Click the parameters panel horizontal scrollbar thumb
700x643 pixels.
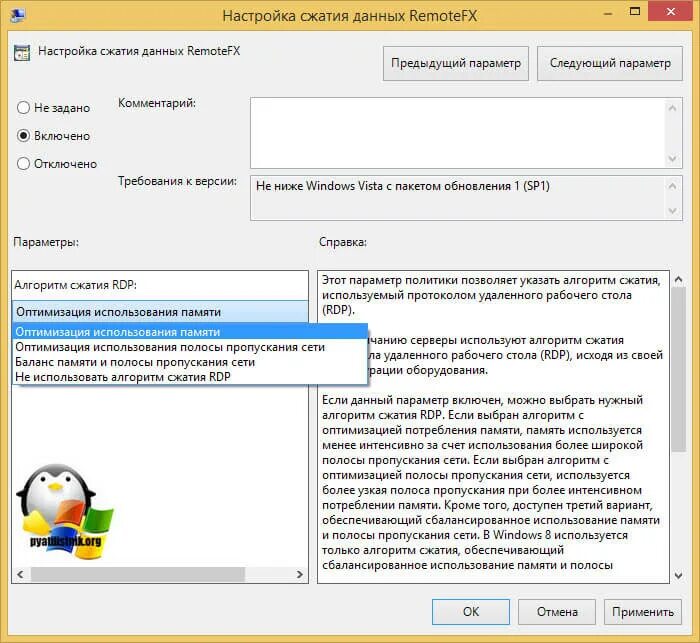click(138, 574)
